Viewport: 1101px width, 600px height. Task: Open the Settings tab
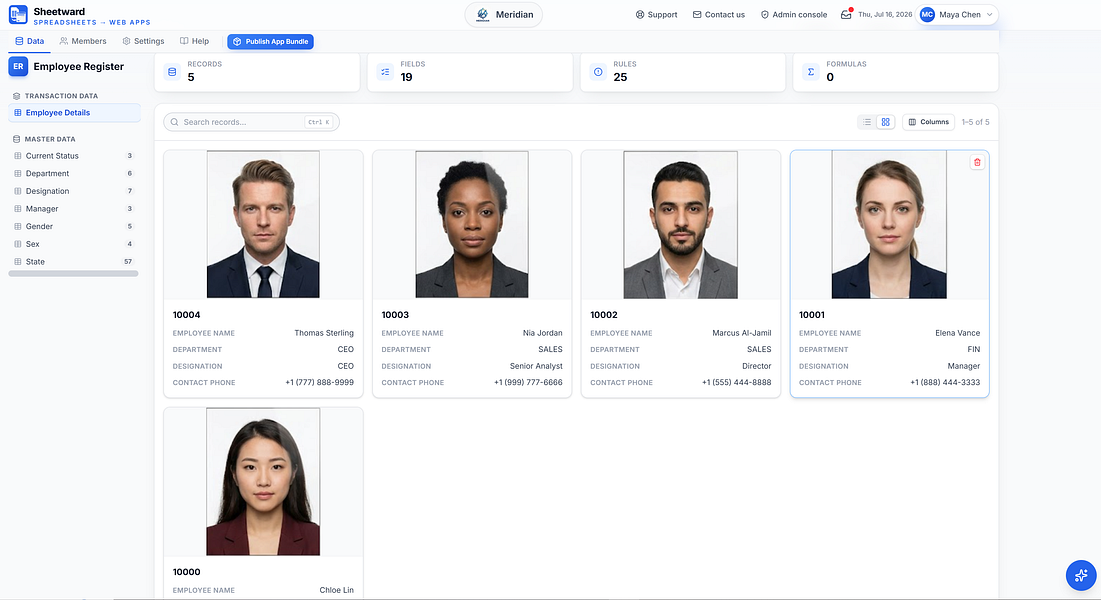[x=143, y=41]
